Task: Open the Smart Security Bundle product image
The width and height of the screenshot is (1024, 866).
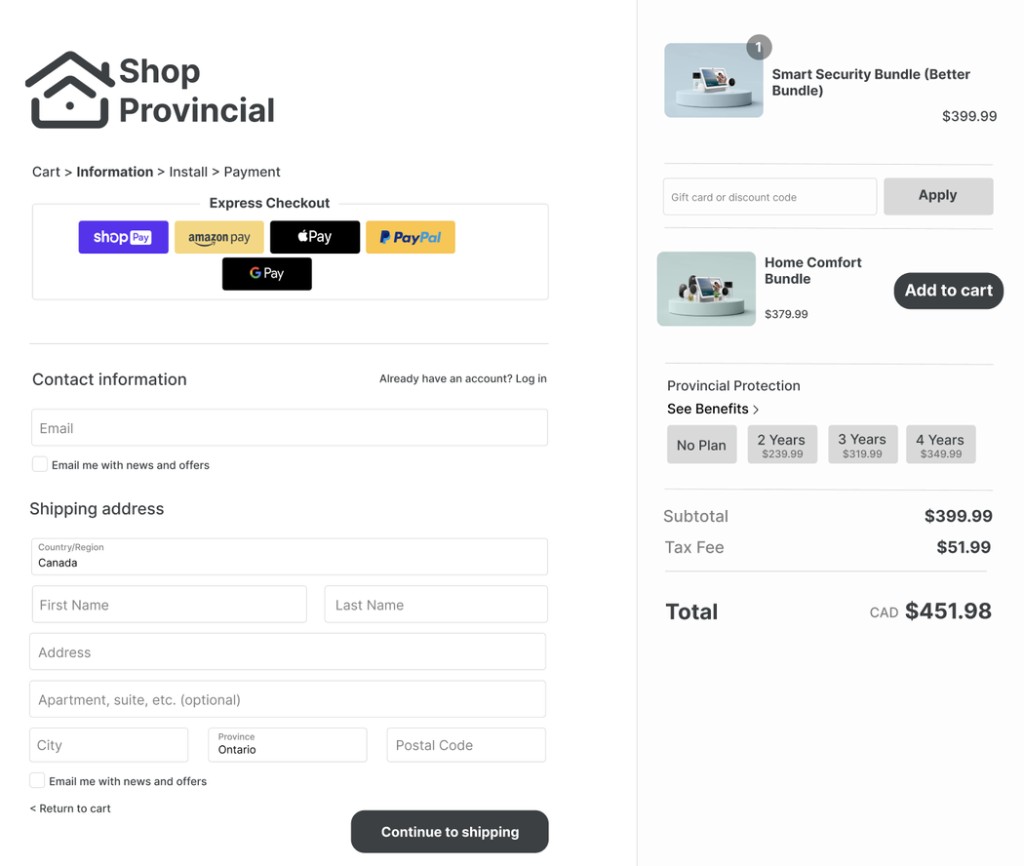Action: (713, 80)
